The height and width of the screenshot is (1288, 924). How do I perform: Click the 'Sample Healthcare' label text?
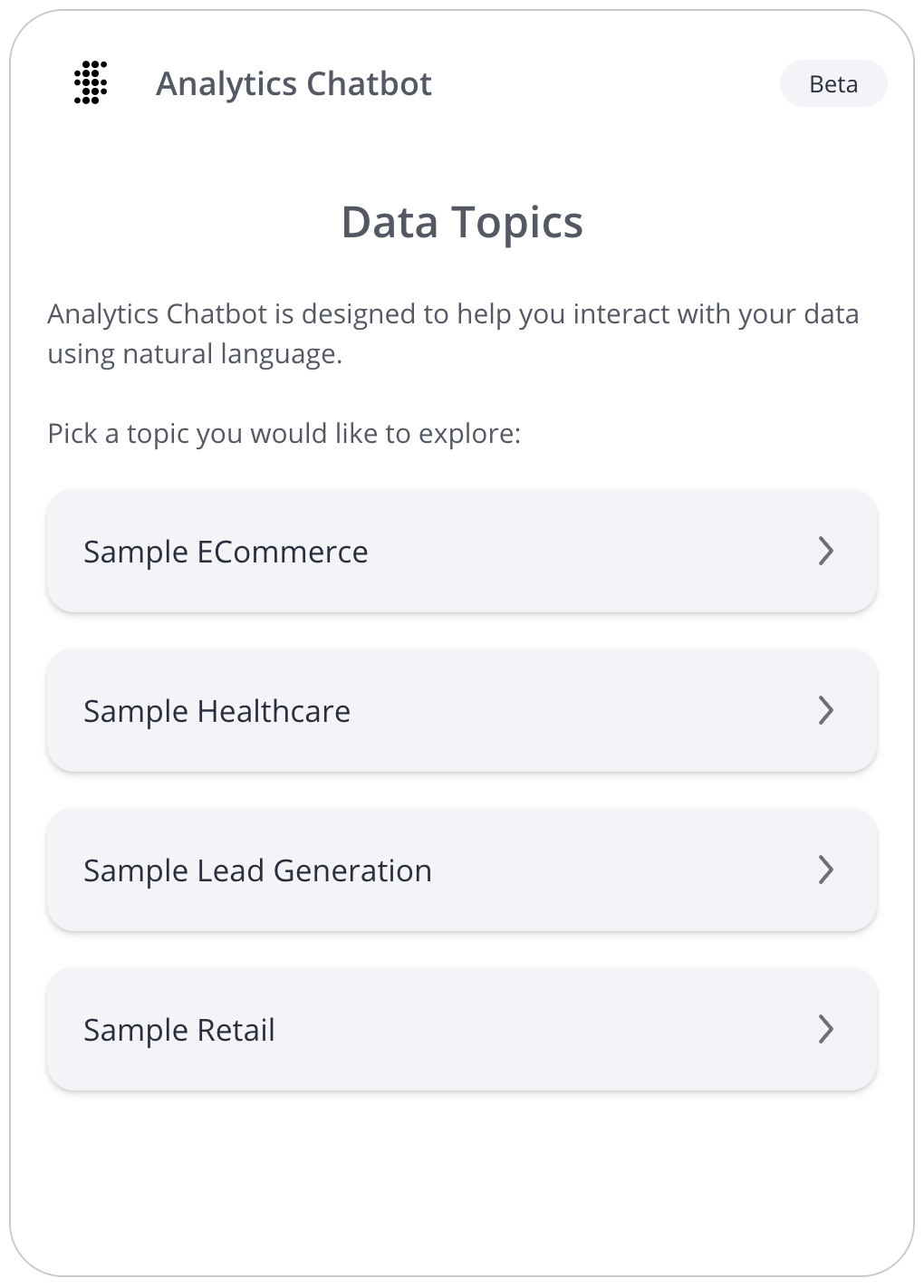(217, 711)
